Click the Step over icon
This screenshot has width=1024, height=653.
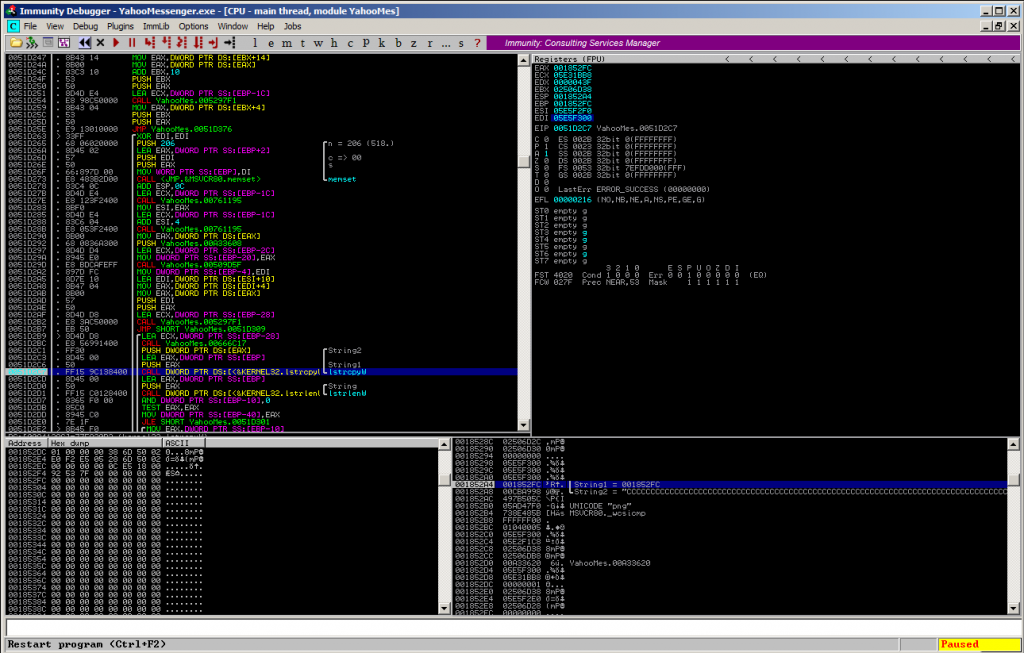coord(166,43)
